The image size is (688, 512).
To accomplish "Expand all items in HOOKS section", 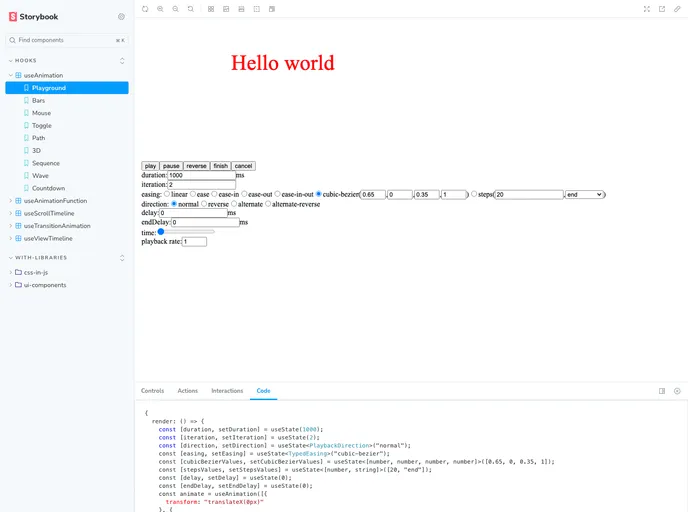I will (x=122, y=61).
